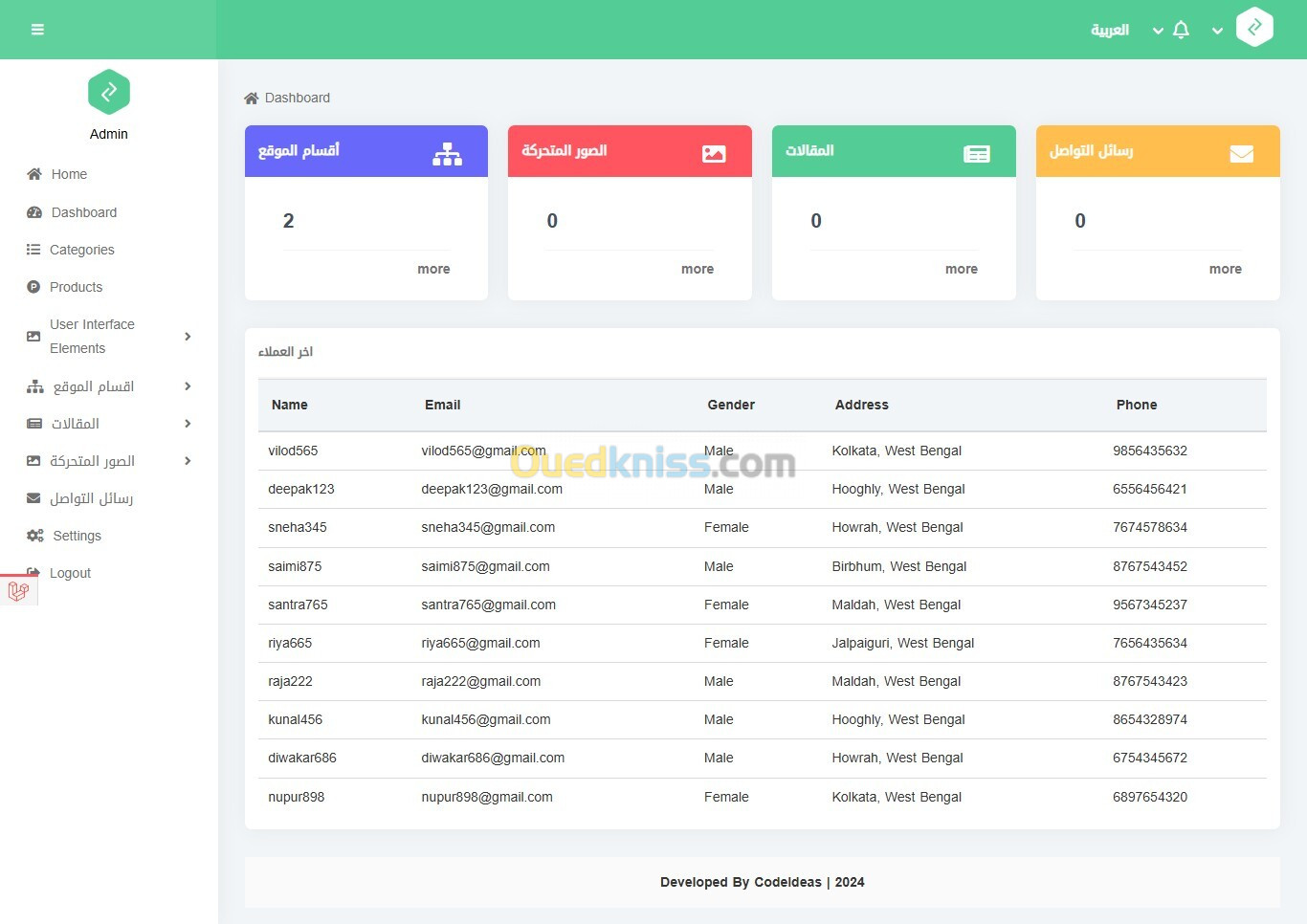Expand User Interface Elements submenu chevron
Viewport: 1307px width, 924px height.
click(x=188, y=337)
